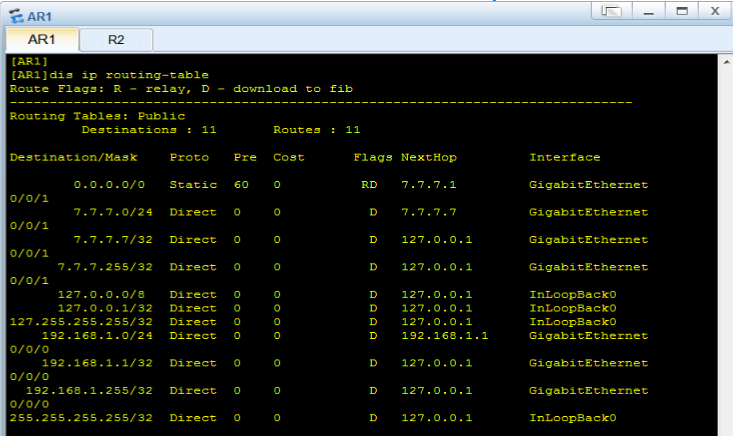Screen dimensions: 733x436
Task: Click the preference value 60
Action: click(x=241, y=185)
